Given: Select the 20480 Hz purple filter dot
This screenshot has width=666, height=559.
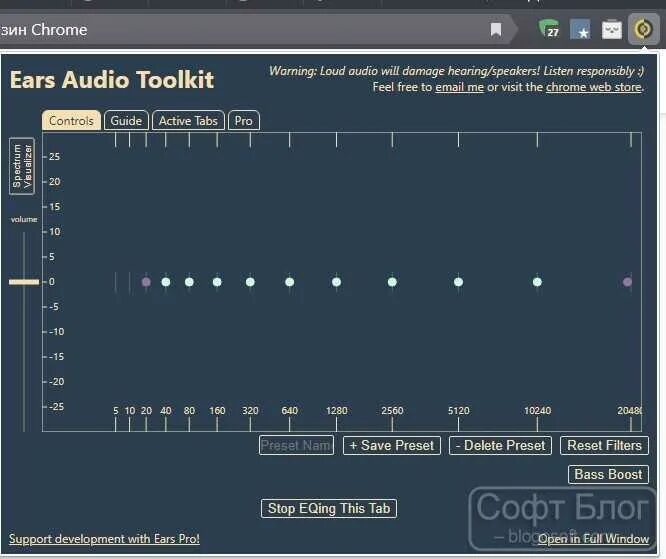Looking at the screenshot, I should pyautogui.click(x=627, y=282).
